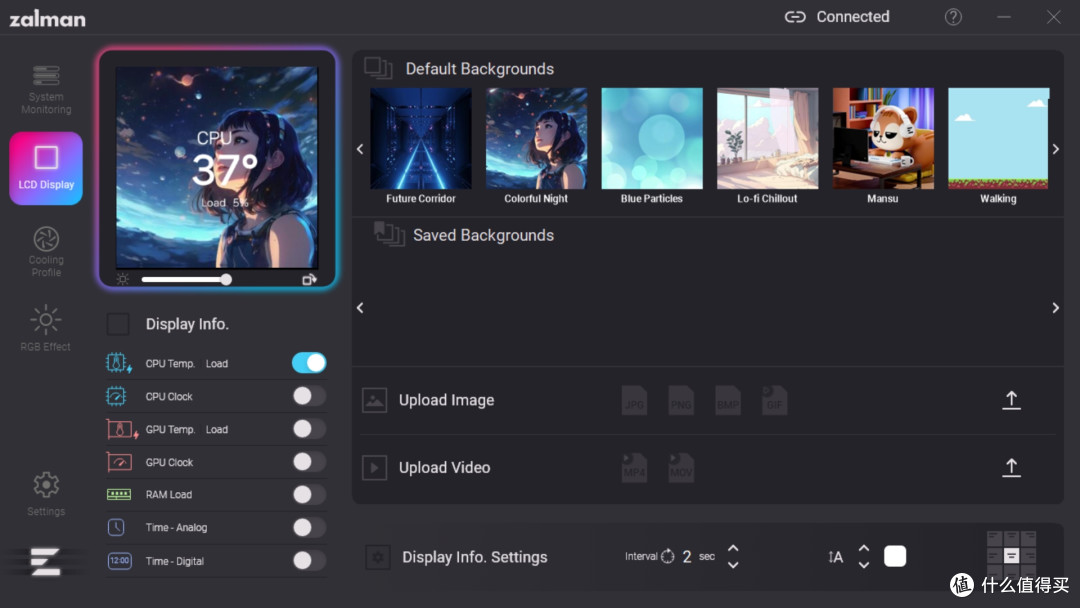This screenshot has width=1080, height=608.
Task: Click the CPU Clock gauge icon
Action: click(116, 396)
